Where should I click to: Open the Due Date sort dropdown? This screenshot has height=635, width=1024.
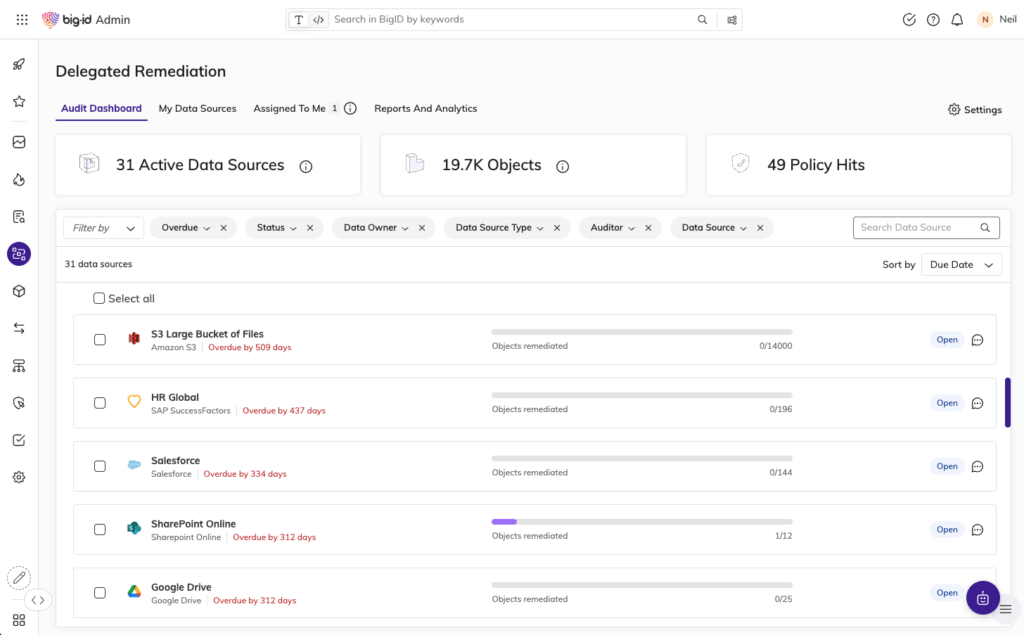961,265
